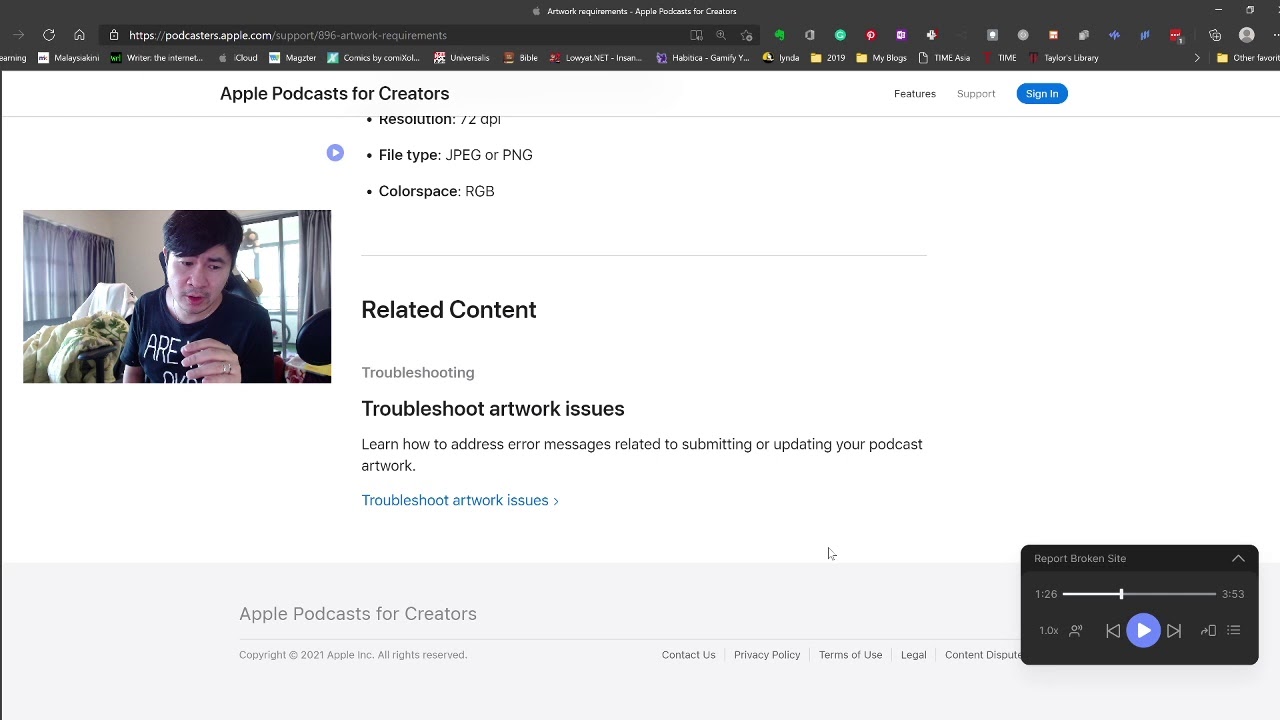Screen dimensions: 1280x720
Task: Open the Bible bookmark
Action: [521, 58]
